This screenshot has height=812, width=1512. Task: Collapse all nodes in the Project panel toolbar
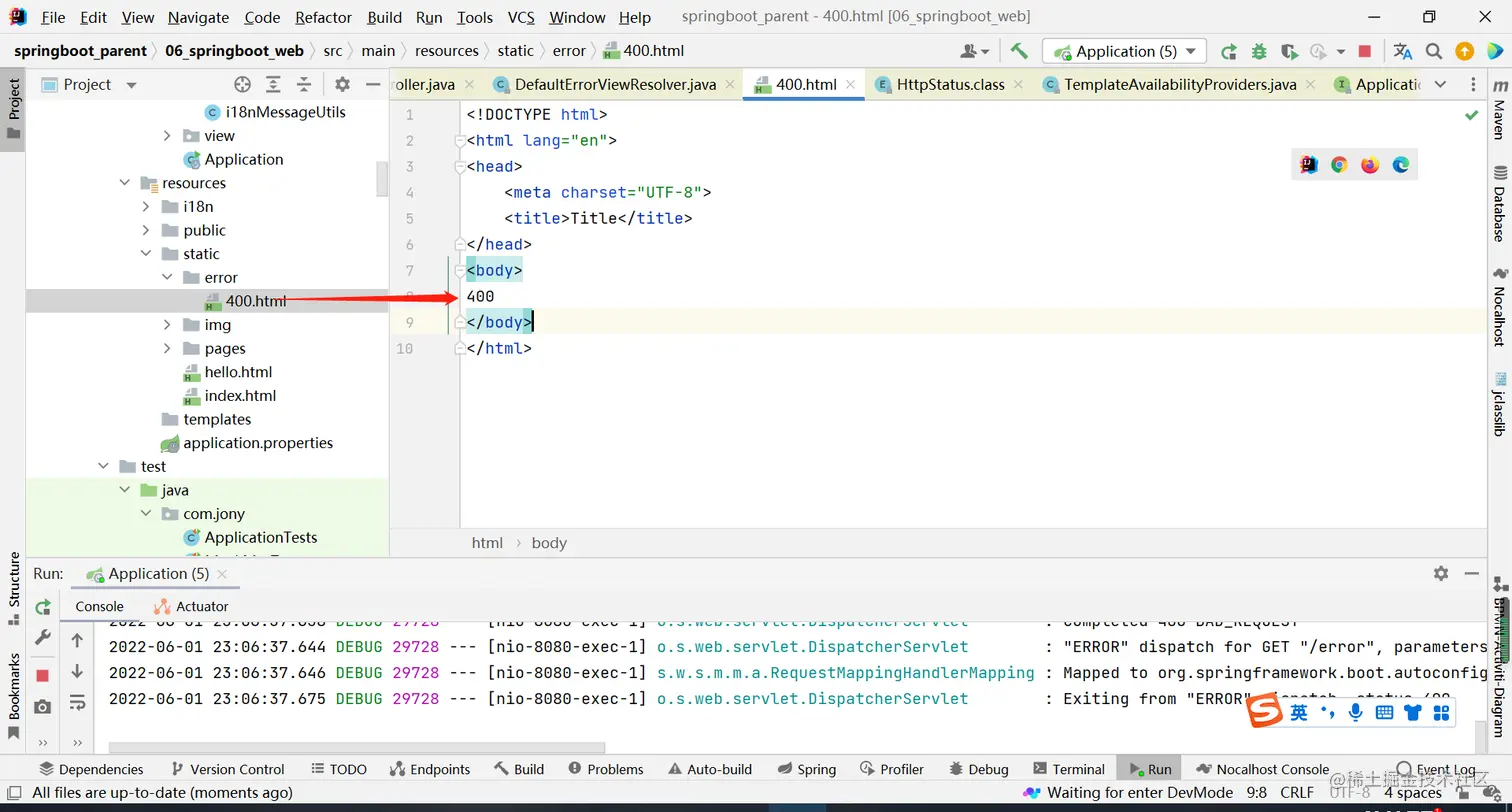[x=303, y=85]
